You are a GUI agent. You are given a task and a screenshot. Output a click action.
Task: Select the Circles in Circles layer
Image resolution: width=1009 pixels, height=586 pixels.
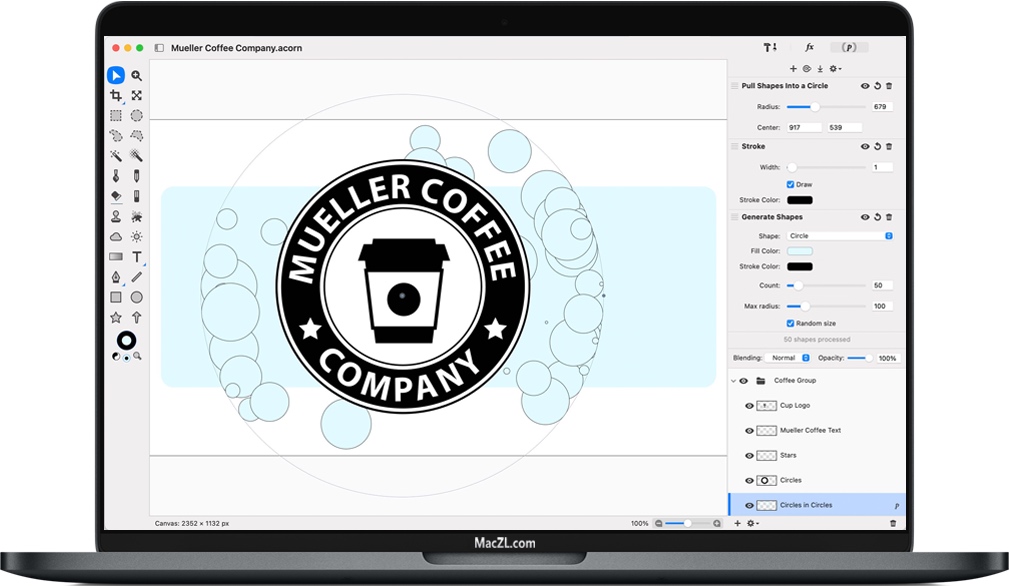(810, 505)
